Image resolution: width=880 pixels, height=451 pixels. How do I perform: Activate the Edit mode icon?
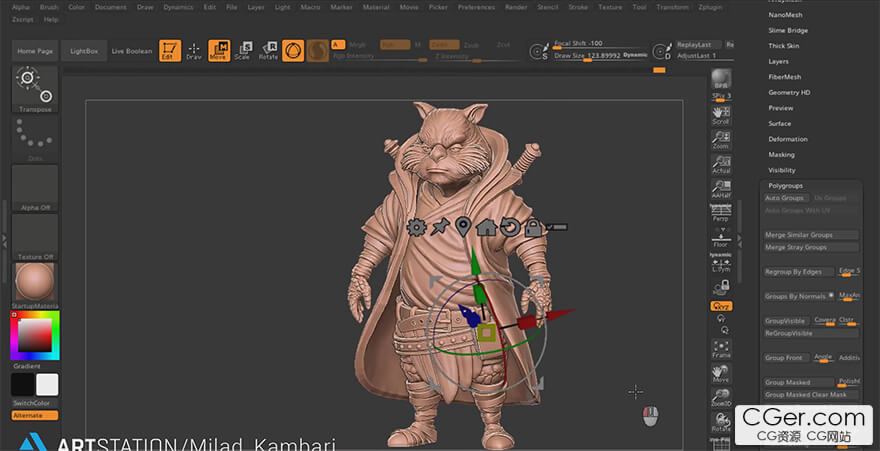169,50
